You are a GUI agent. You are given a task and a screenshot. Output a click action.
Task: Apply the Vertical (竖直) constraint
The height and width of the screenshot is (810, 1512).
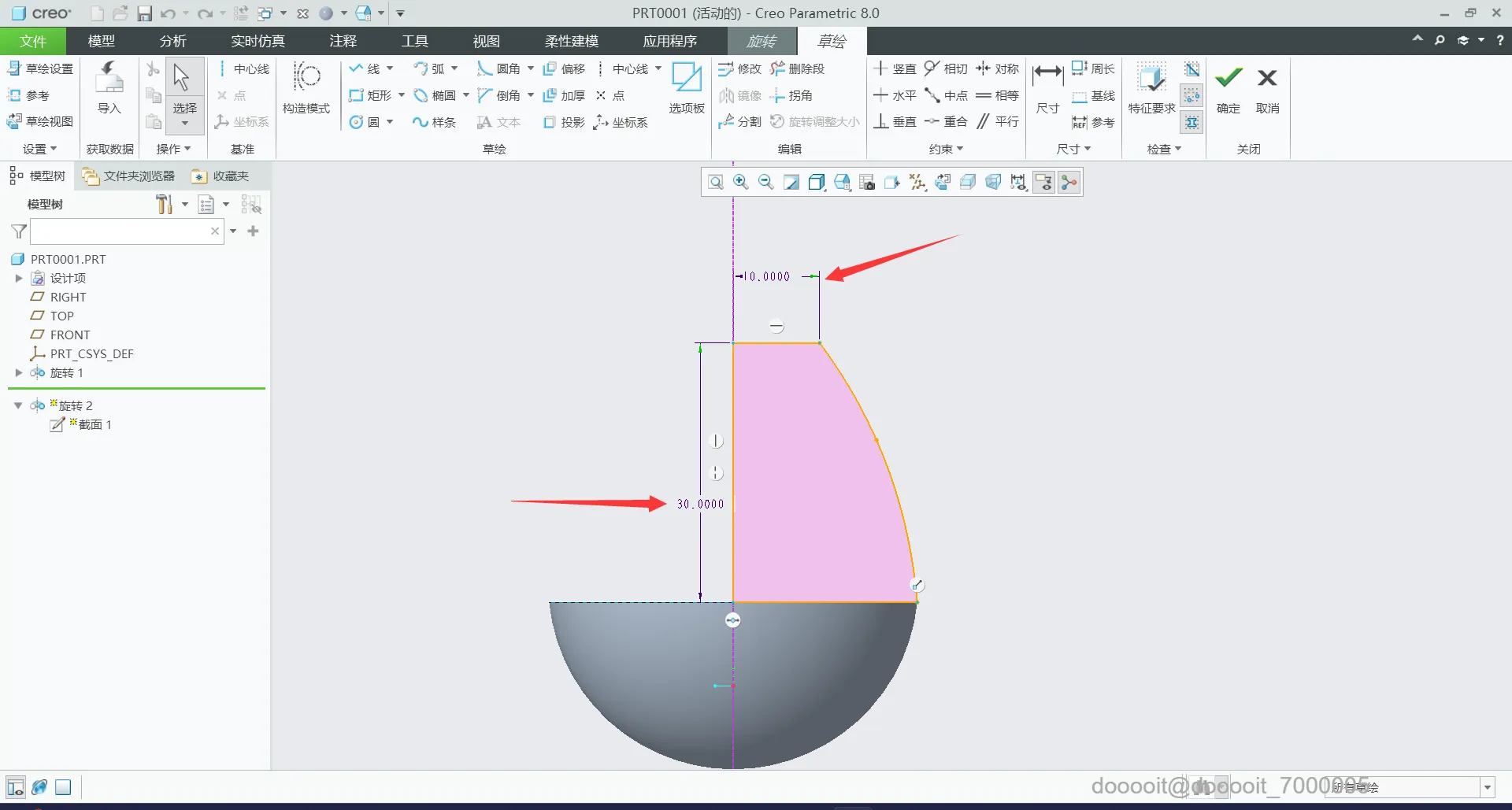click(x=895, y=69)
